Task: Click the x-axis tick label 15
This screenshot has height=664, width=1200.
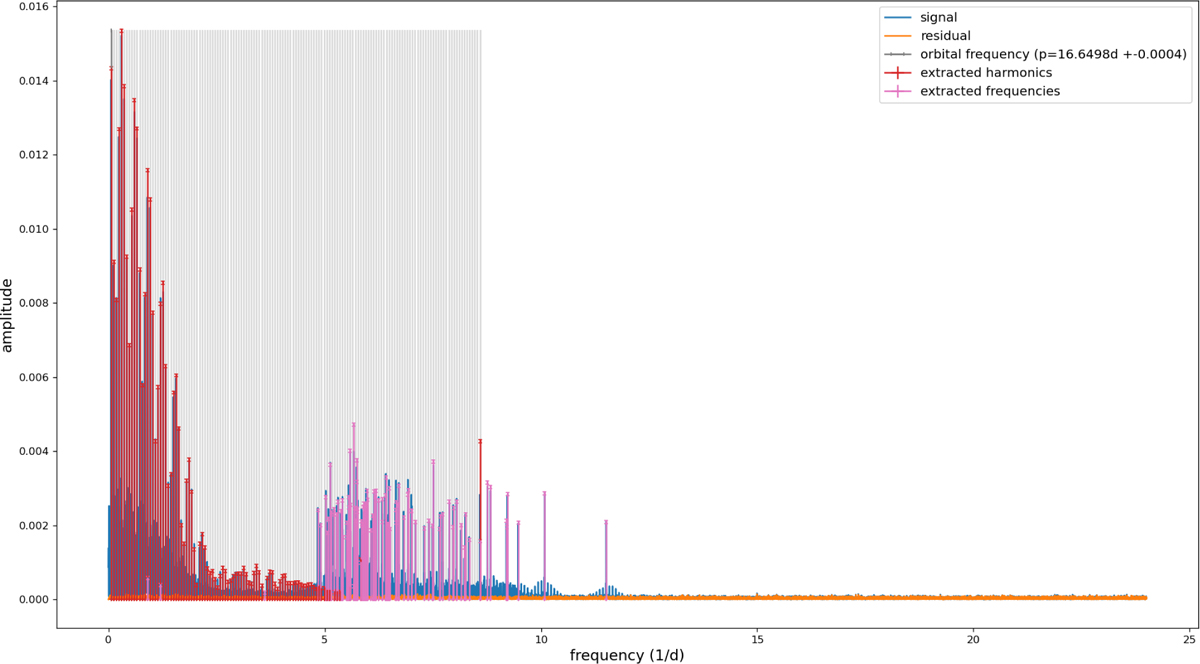Action: [x=757, y=637]
